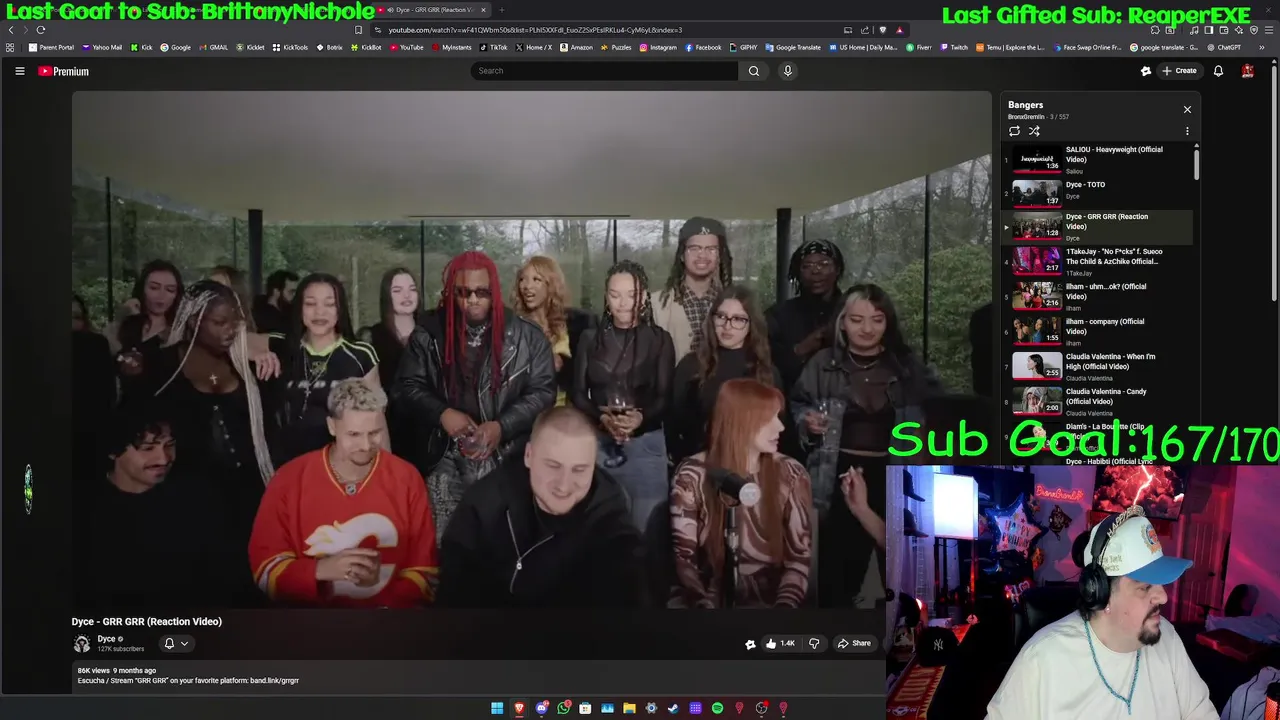
Task: Open the account avatar menu
Action: click(1247, 71)
